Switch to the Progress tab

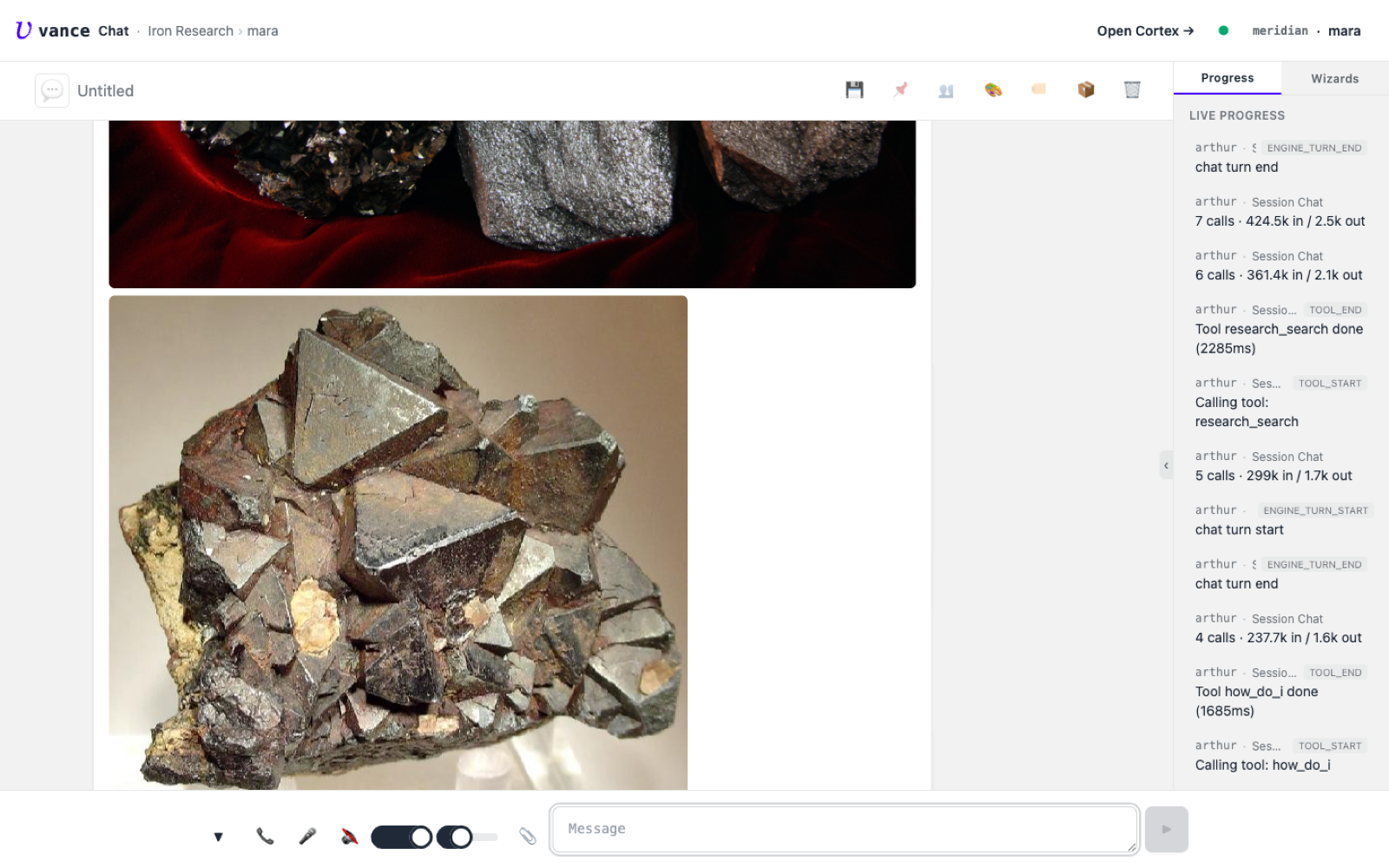pyautogui.click(x=1227, y=78)
